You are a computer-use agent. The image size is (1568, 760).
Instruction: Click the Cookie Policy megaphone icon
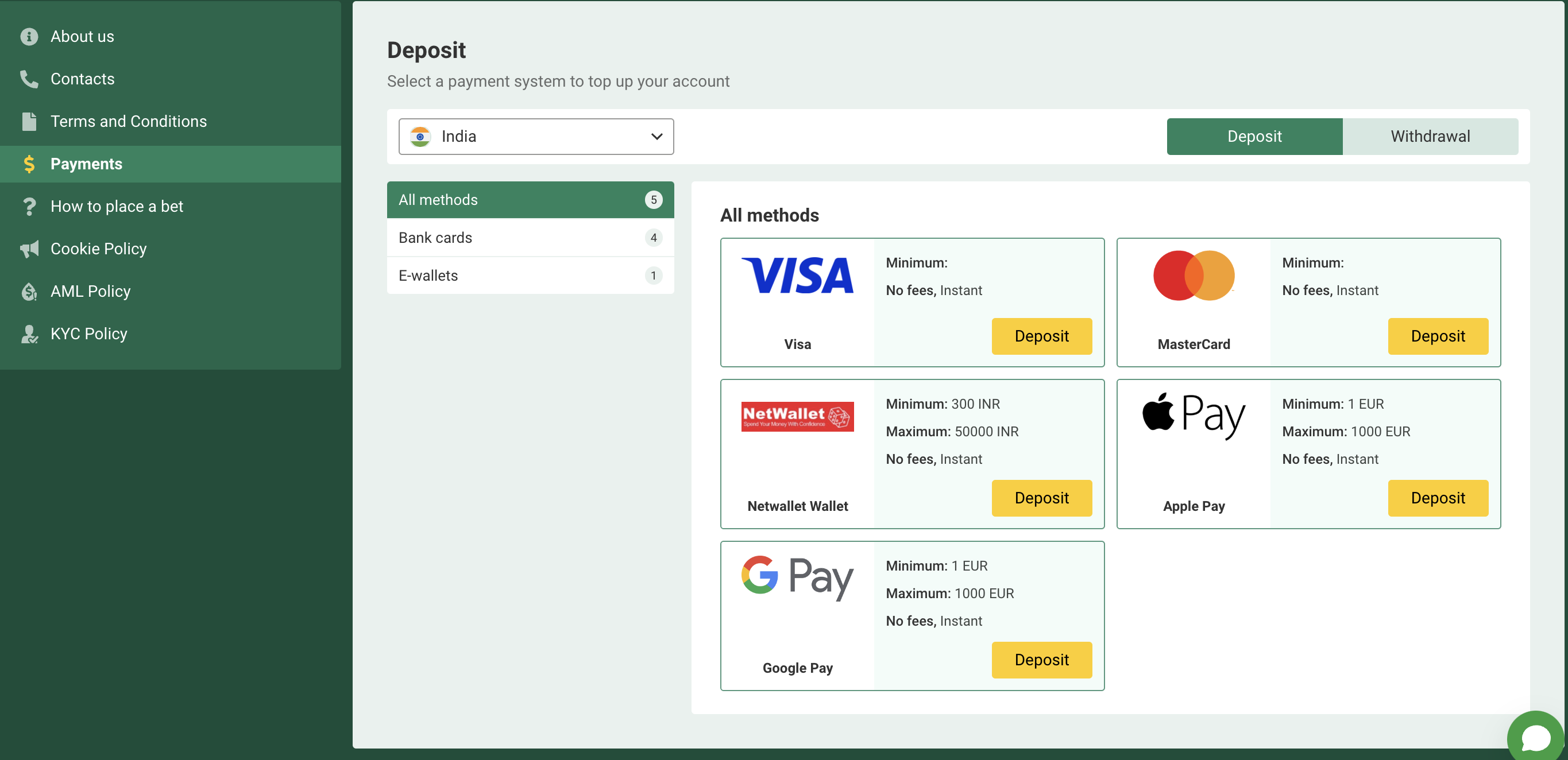[29, 249]
